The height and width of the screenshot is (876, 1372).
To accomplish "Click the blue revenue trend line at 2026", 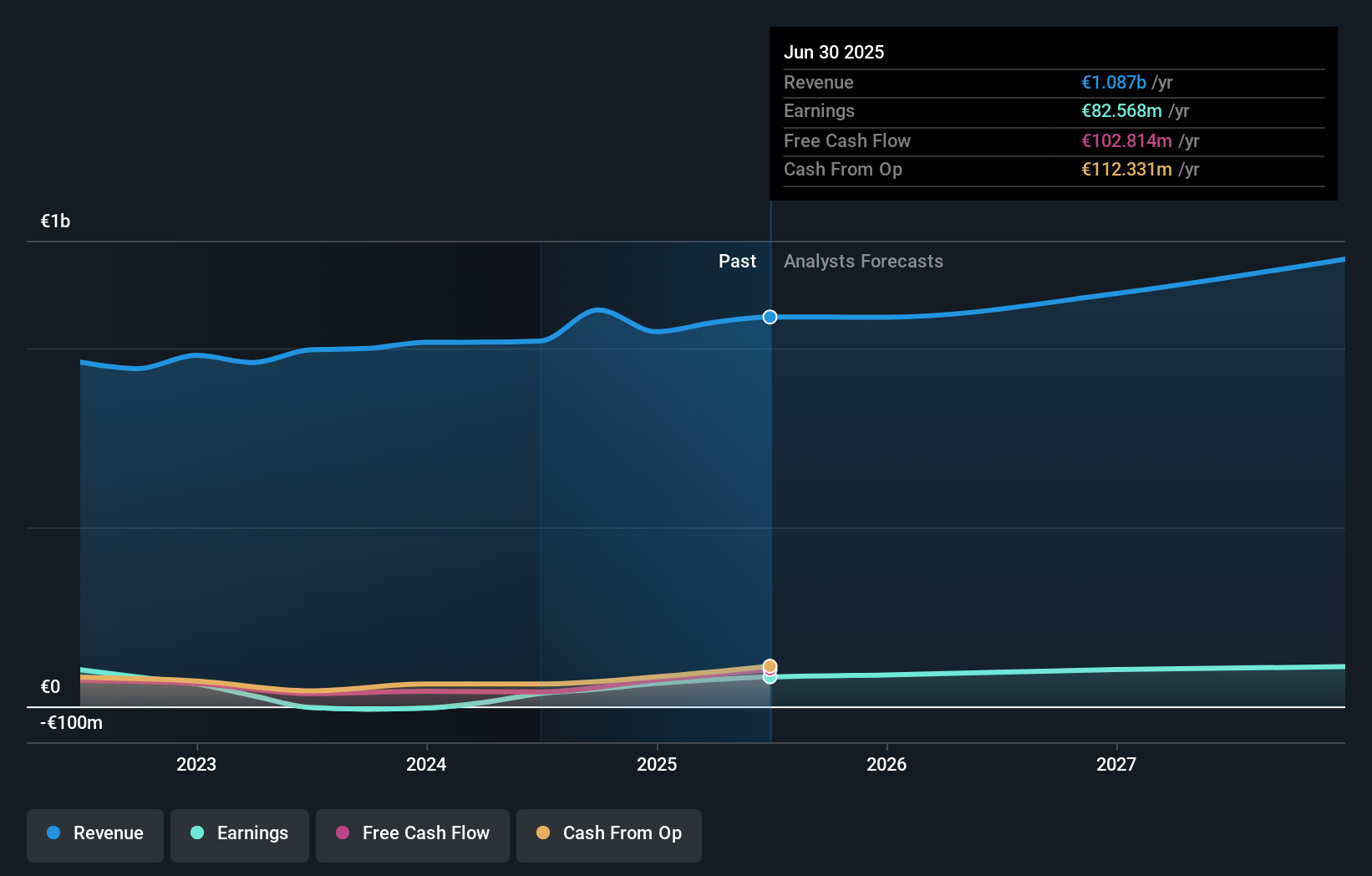I will (887, 316).
